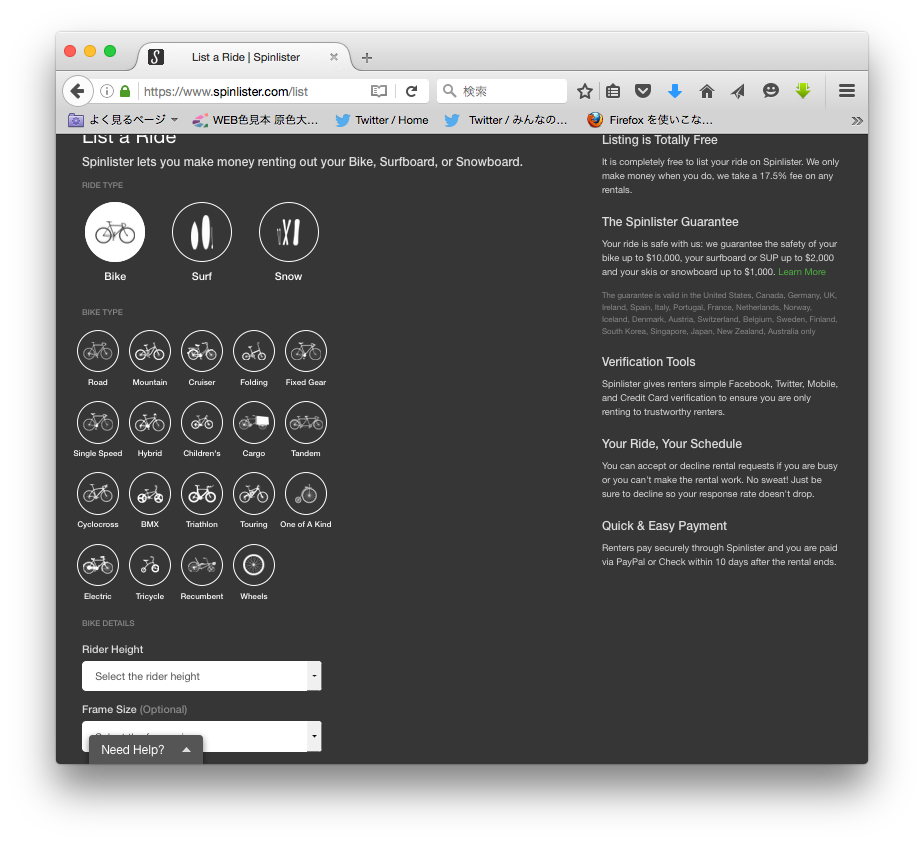The width and height of the screenshot is (924, 844).
Task: Choose Cyclocross bike type
Action: point(98,494)
